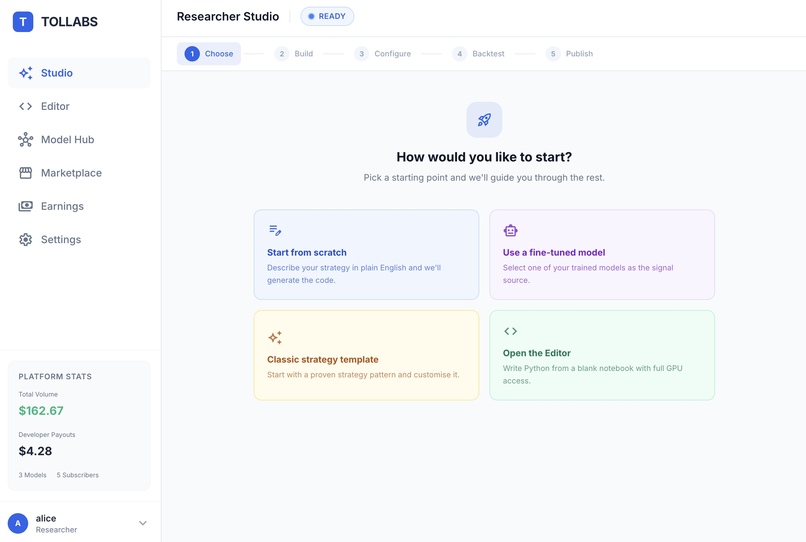Click the 'How would you like to start?' heading
The height and width of the screenshot is (542, 806).
point(484,157)
